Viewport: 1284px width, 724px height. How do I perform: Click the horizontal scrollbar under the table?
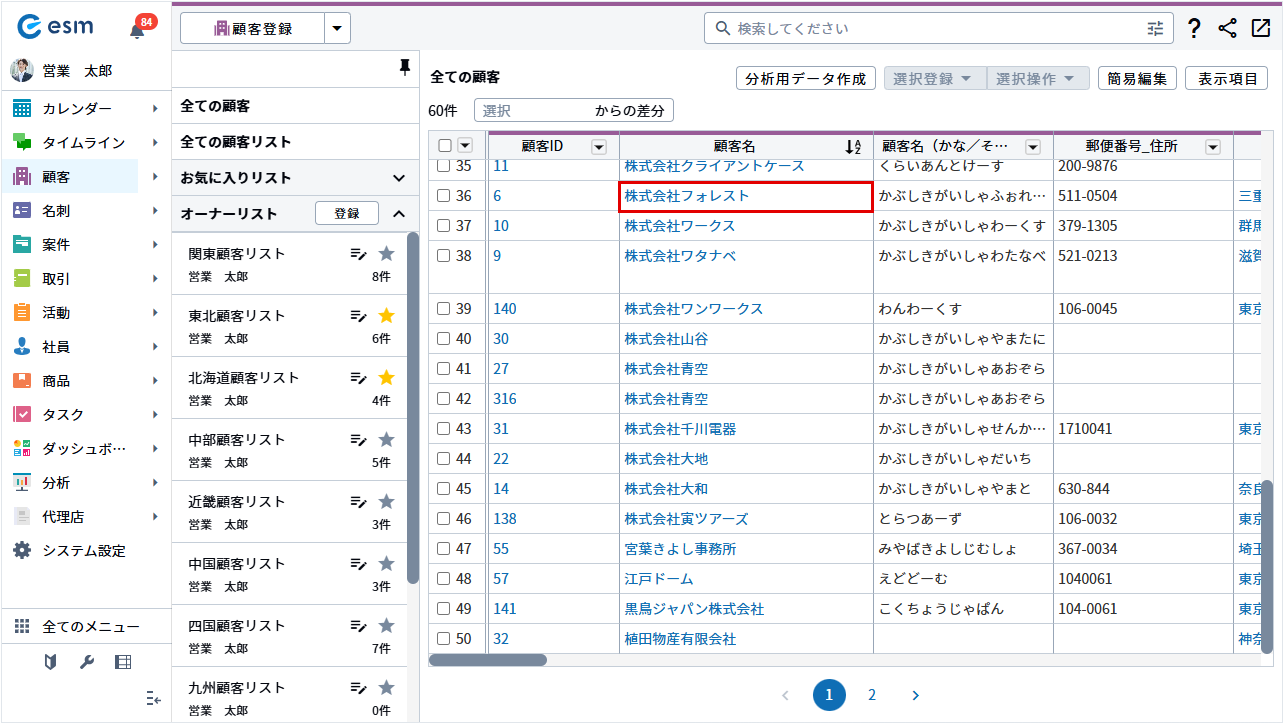[x=488, y=660]
